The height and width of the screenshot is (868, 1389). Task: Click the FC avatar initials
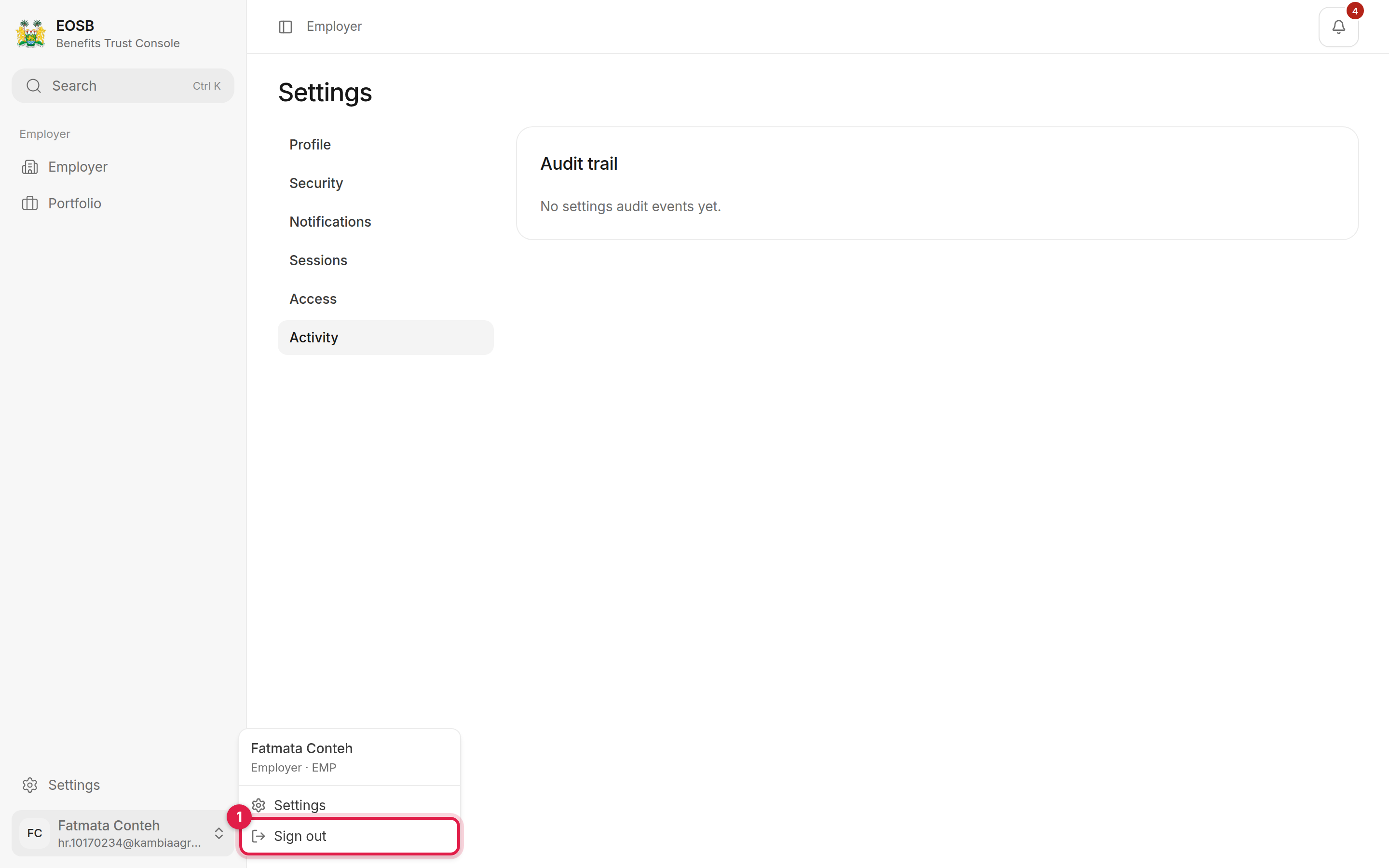pyautogui.click(x=34, y=833)
